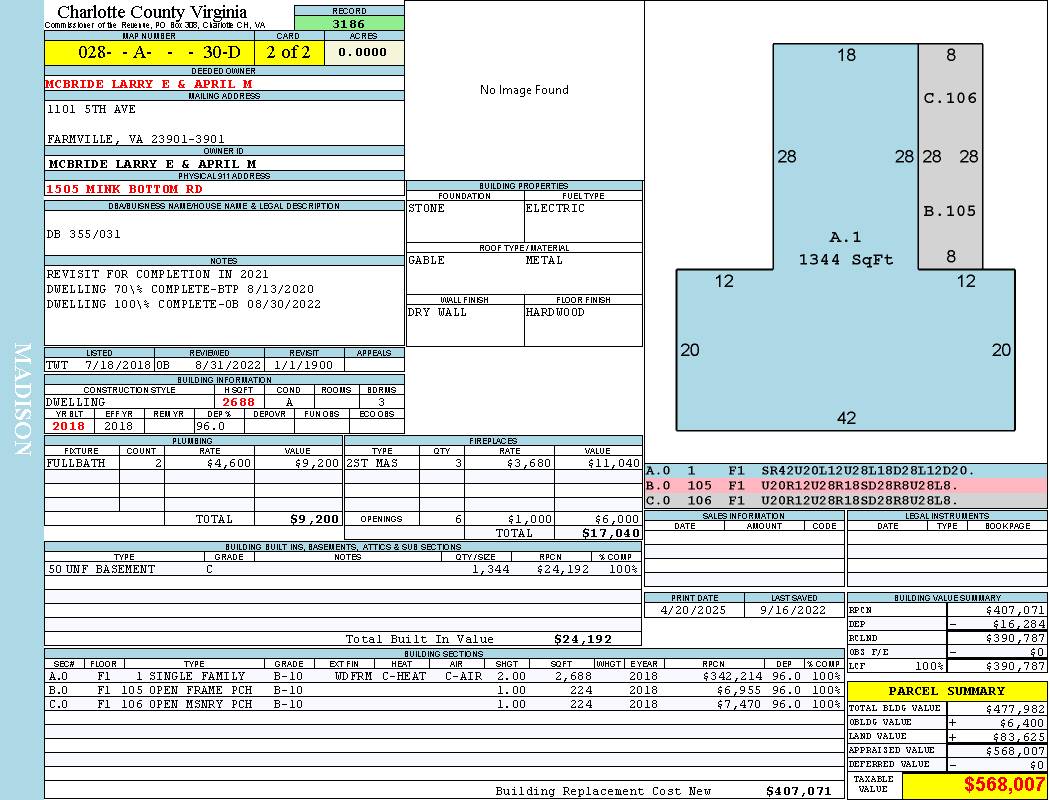Click the pink-highlighted B.0 sketch legend row
This screenshot has width=1050, height=800.
click(x=845, y=485)
